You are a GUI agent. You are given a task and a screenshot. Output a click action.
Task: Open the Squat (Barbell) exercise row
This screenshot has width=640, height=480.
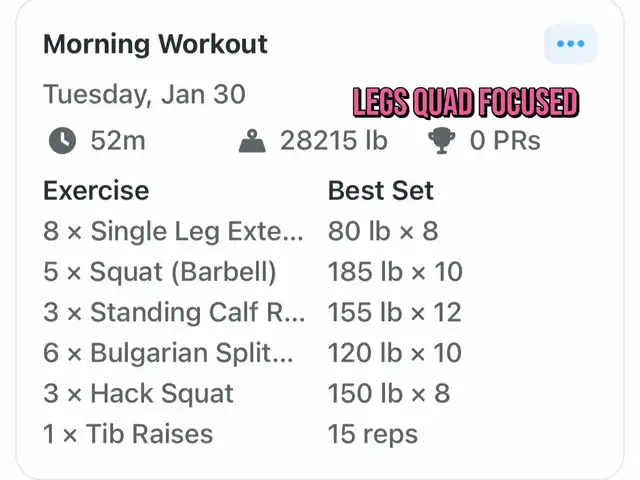pos(253,272)
